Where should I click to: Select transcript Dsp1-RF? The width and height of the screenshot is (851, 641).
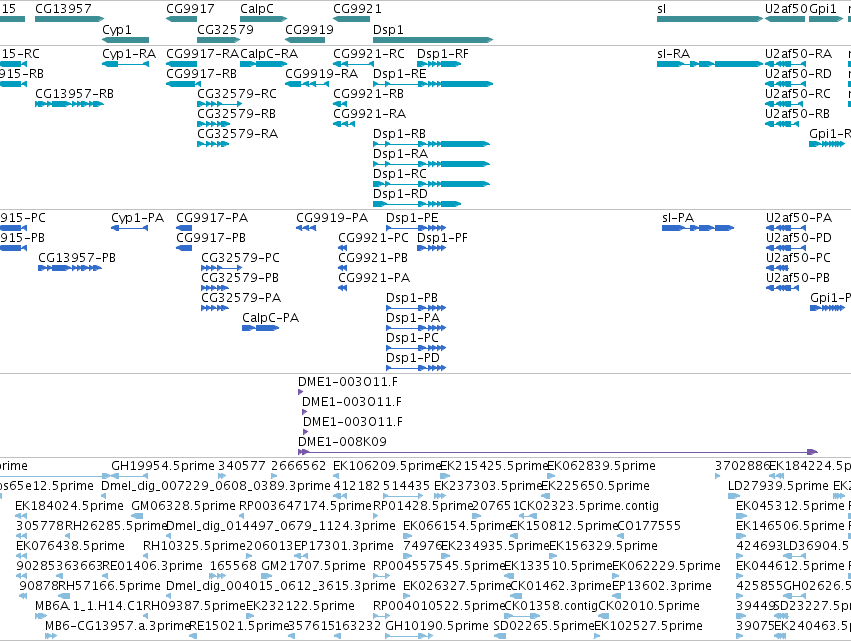pos(442,54)
